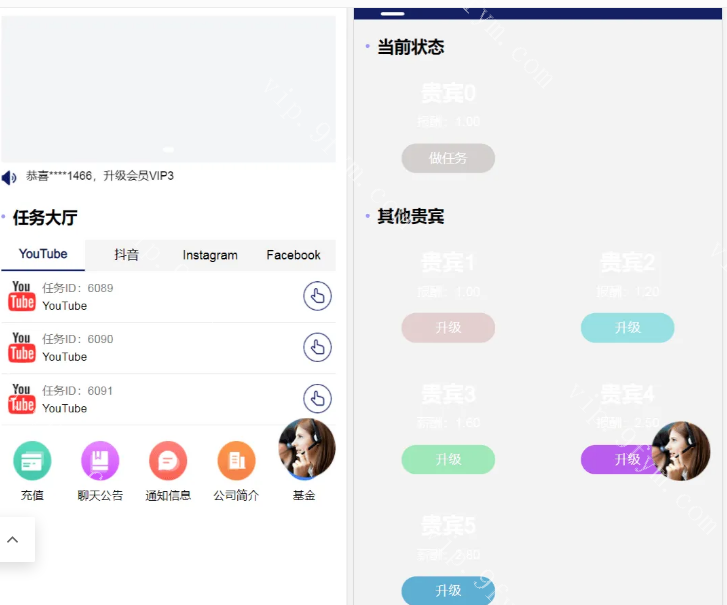Open the chat announcement (聊天公告) icon
727x605 pixels.
pyautogui.click(x=100, y=461)
